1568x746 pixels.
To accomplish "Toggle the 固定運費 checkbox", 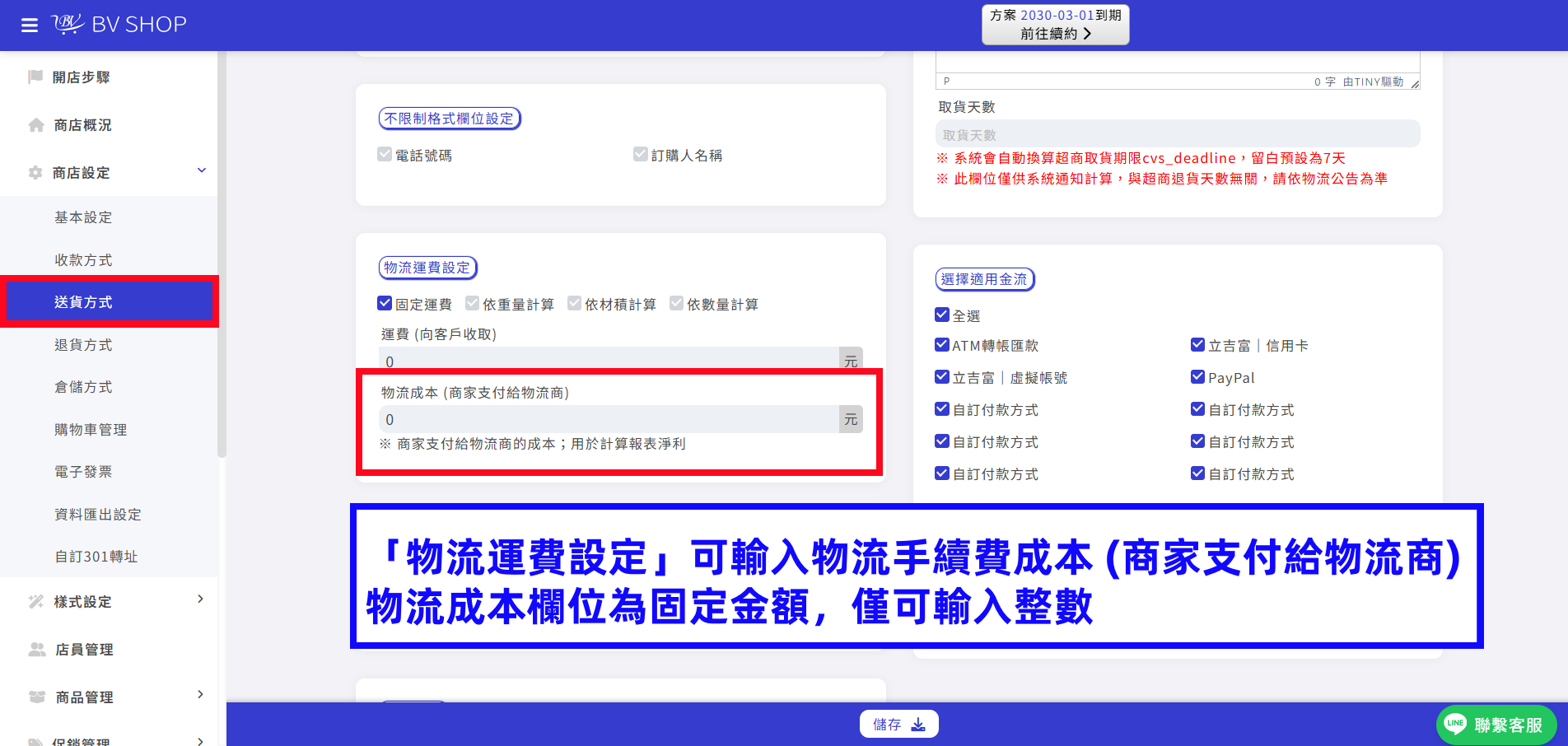I will click(x=385, y=303).
